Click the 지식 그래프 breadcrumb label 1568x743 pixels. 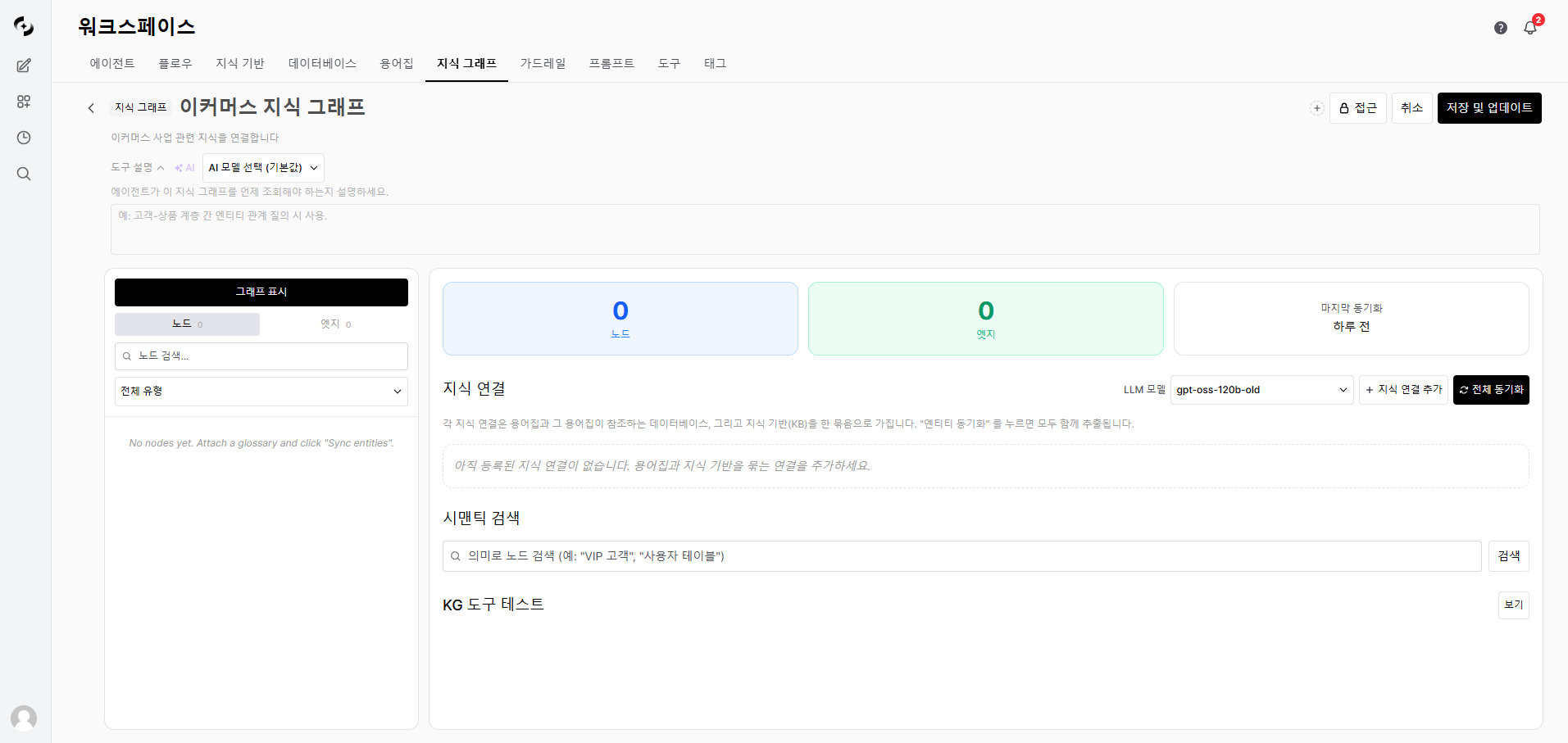(141, 107)
